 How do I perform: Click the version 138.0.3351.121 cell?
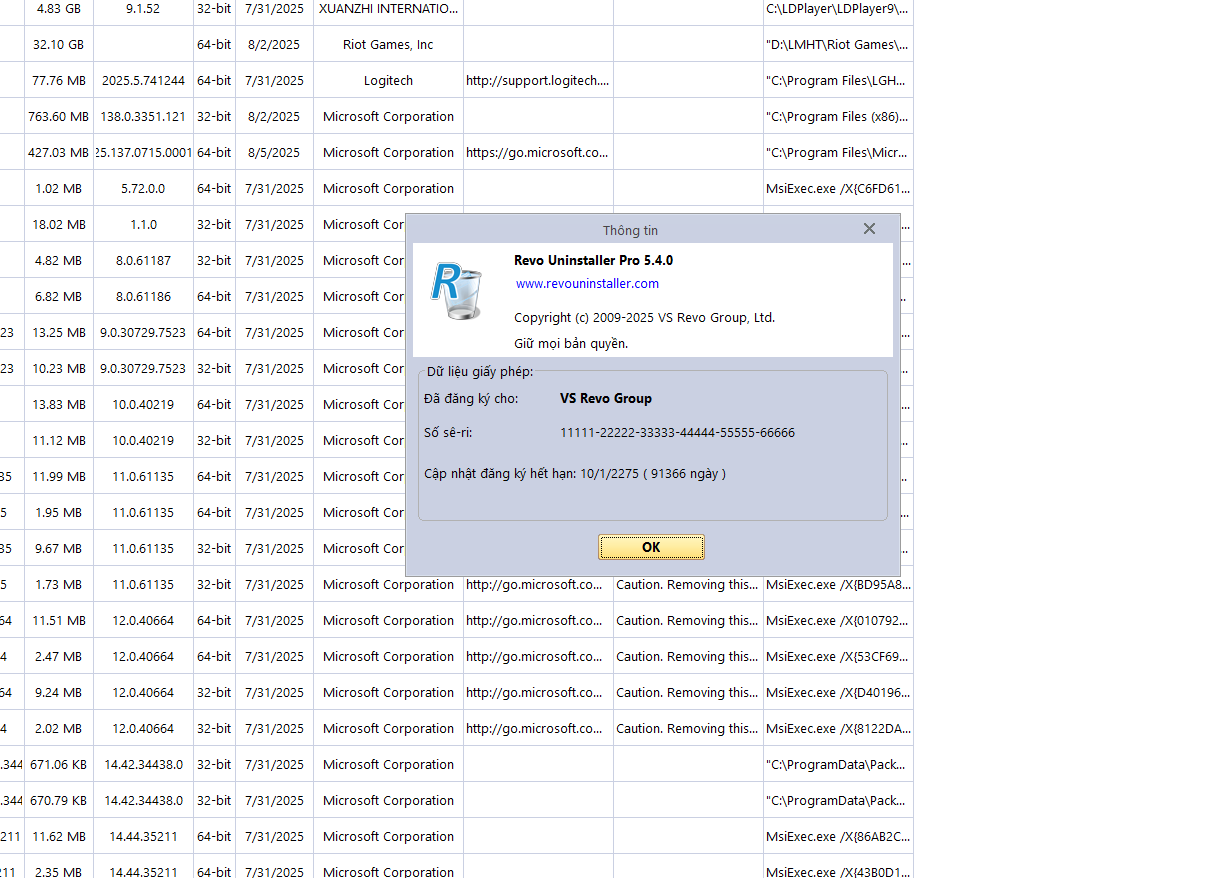pyautogui.click(x=143, y=117)
